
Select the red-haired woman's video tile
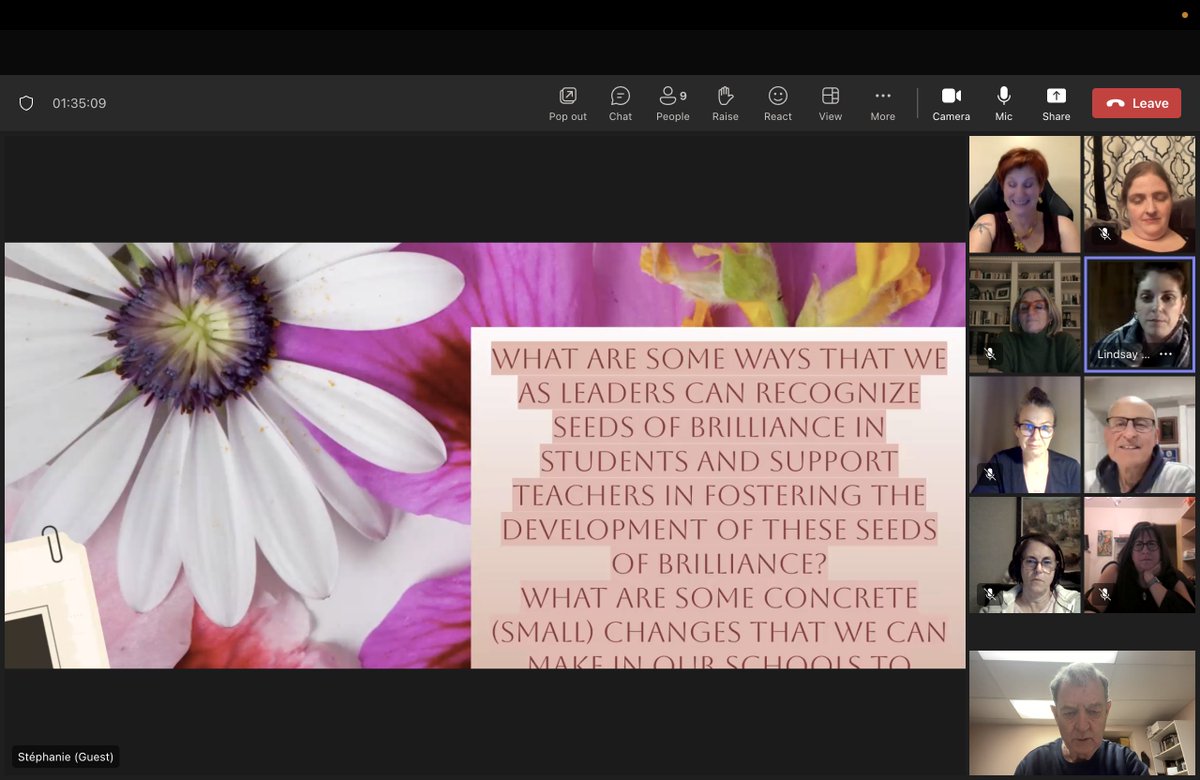pos(1025,194)
